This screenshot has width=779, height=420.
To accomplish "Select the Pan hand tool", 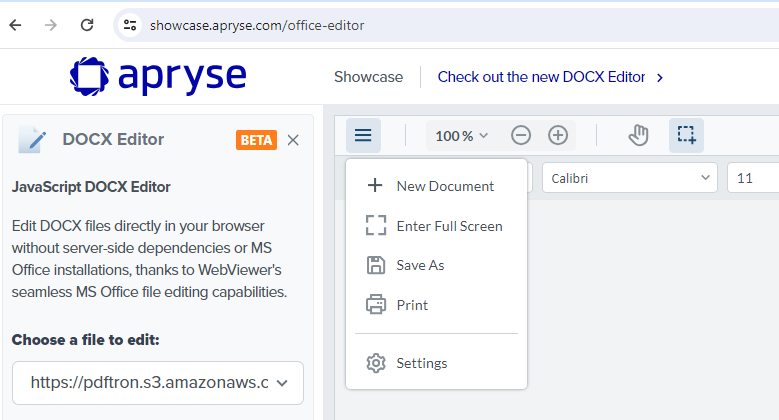I will 638,135.
